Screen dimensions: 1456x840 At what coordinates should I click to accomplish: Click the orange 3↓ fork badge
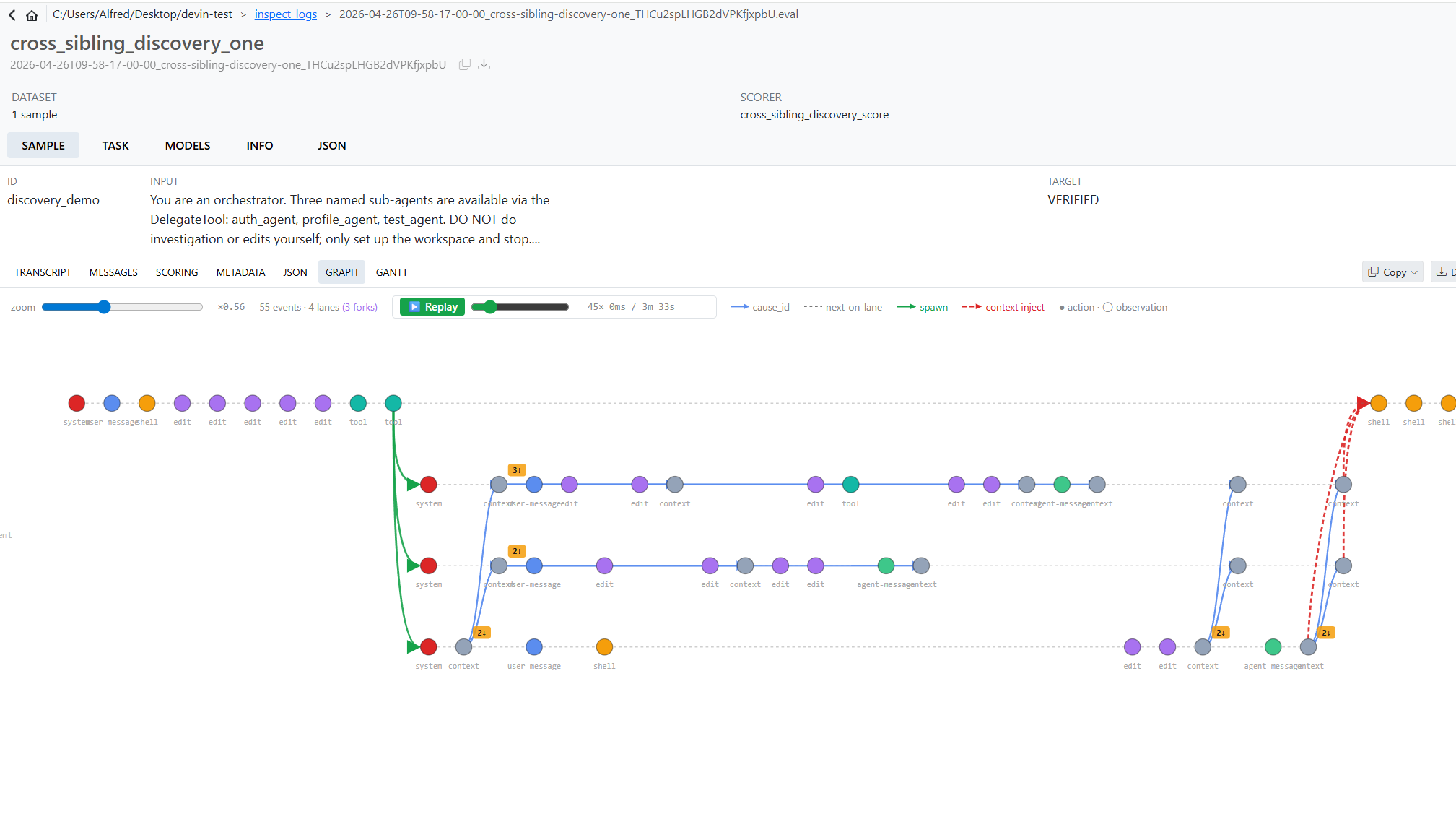pos(517,470)
